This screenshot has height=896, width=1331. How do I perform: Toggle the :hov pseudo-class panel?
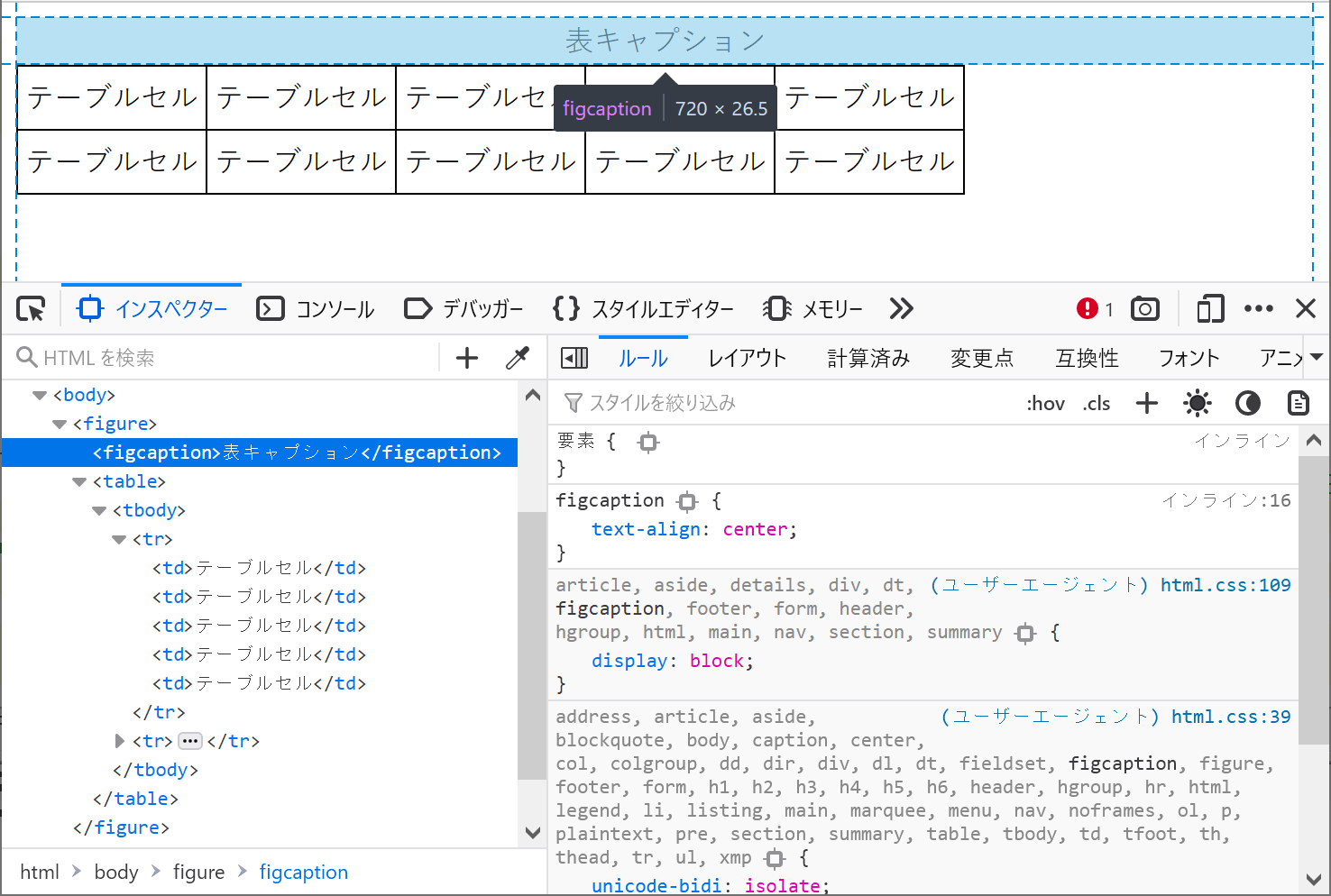[1045, 403]
